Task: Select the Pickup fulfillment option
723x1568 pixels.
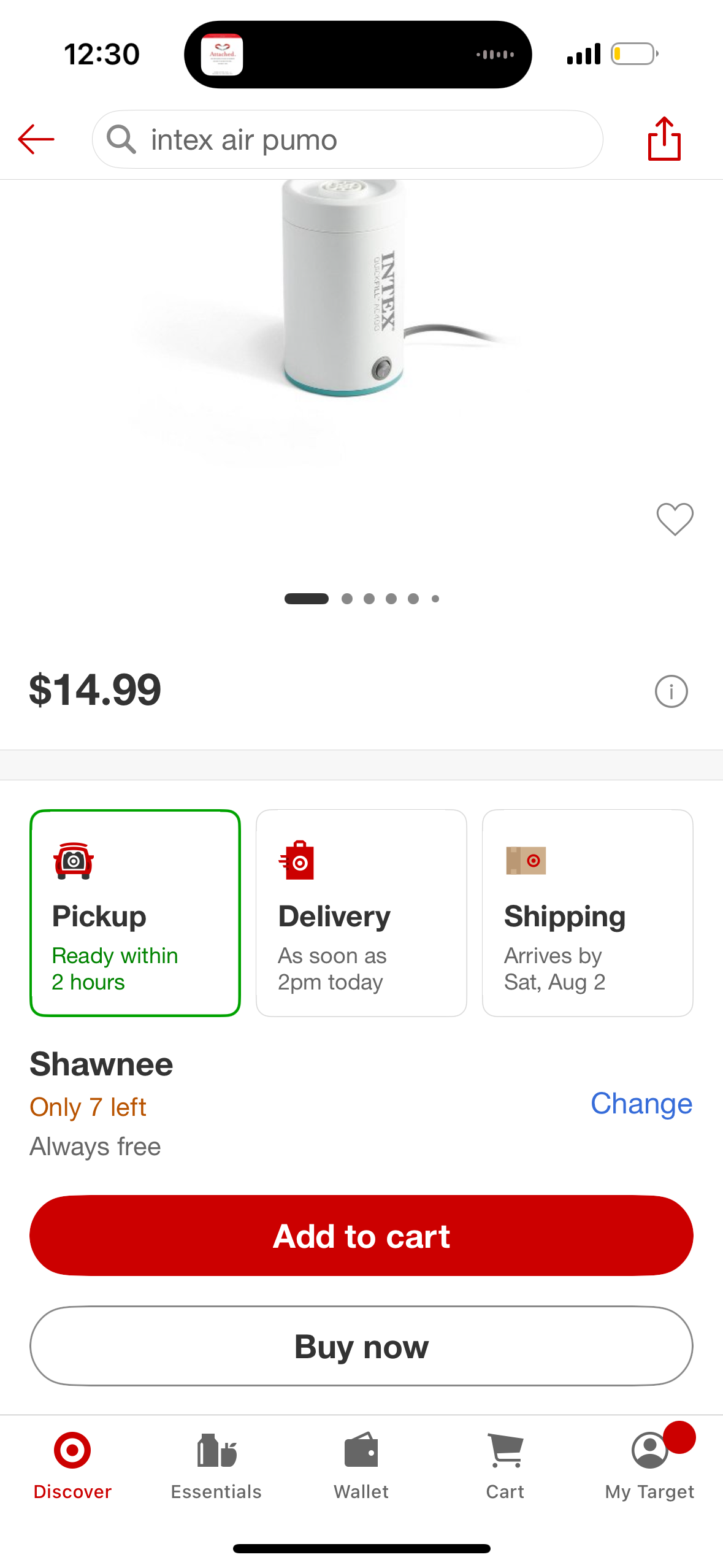Action: pos(135,913)
